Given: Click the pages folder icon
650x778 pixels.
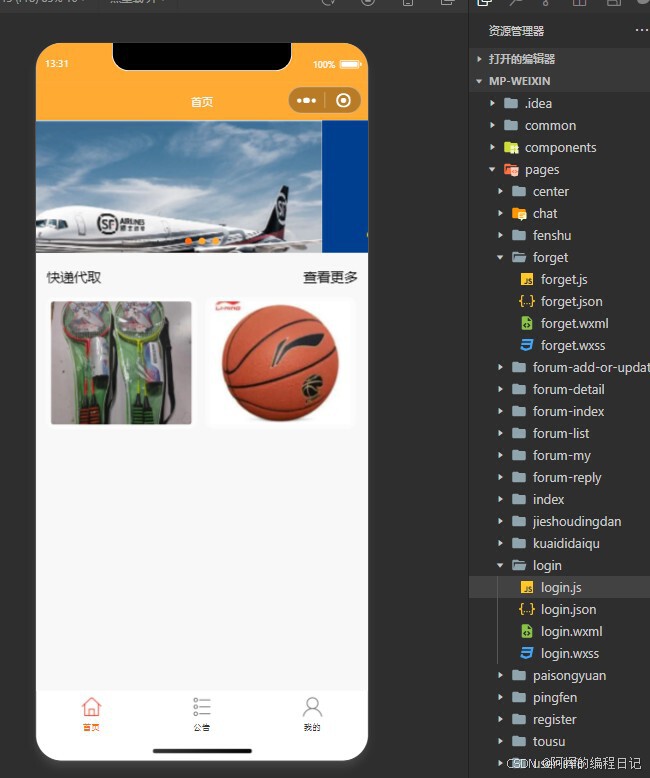Looking at the screenshot, I should click(x=511, y=170).
